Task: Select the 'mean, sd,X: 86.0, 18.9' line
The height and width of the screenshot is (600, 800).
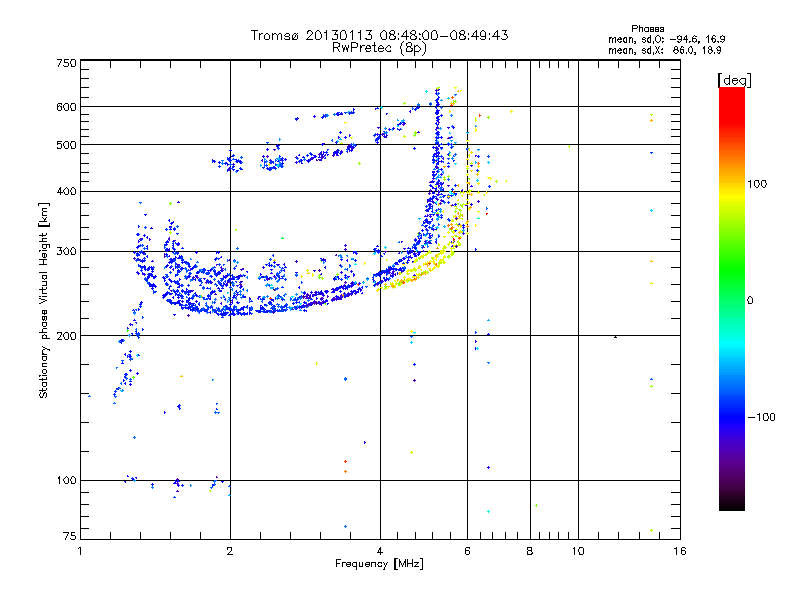Action: (x=664, y=50)
